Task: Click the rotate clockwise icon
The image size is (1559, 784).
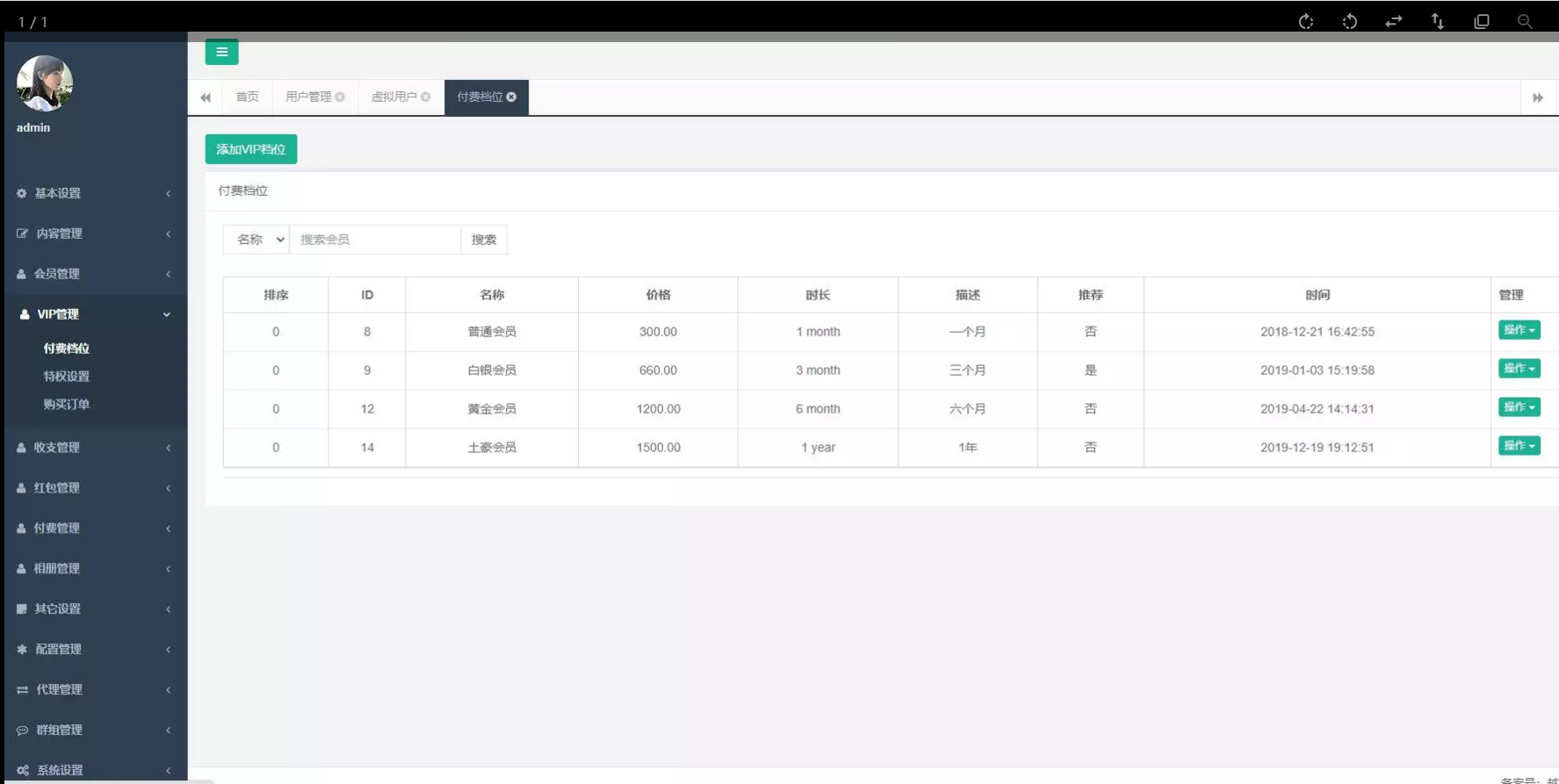Action: pyautogui.click(x=1306, y=21)
